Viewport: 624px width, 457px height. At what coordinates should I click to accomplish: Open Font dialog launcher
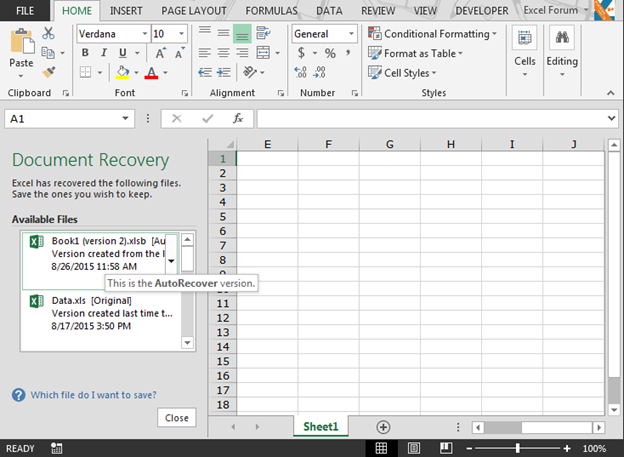185,93
